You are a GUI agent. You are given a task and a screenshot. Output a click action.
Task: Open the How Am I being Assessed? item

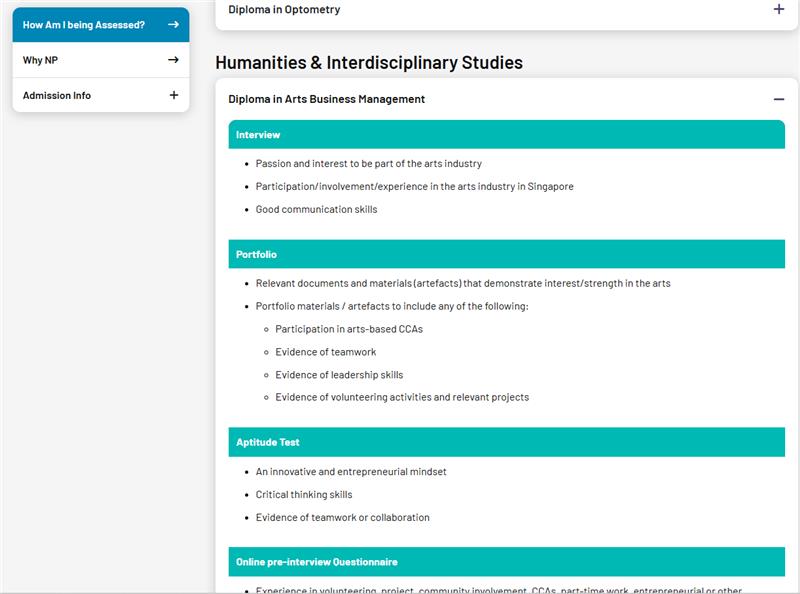click(84, 25)
